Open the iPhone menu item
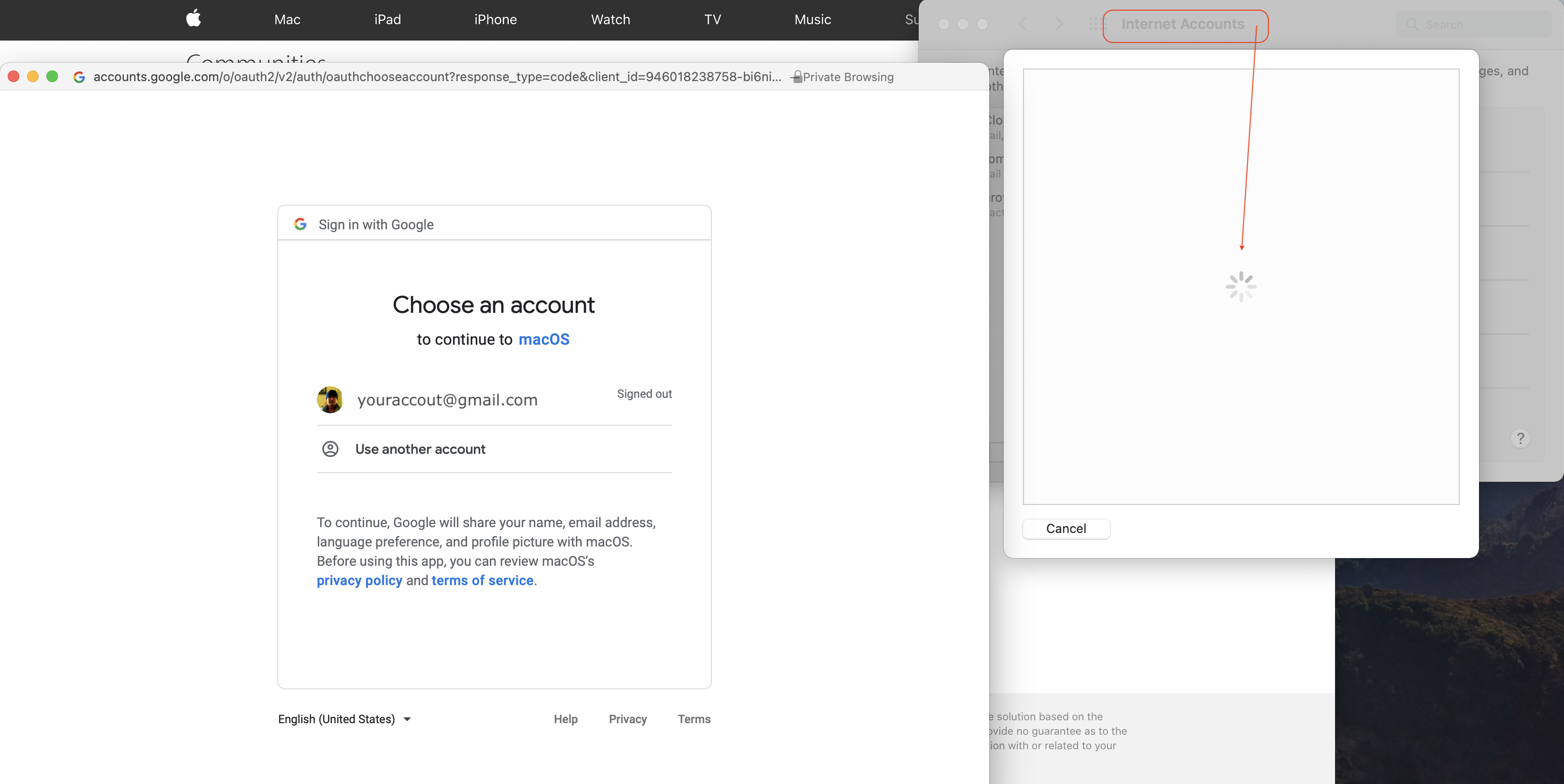The height and width of the screenshot is (784, 1564). 496,19
